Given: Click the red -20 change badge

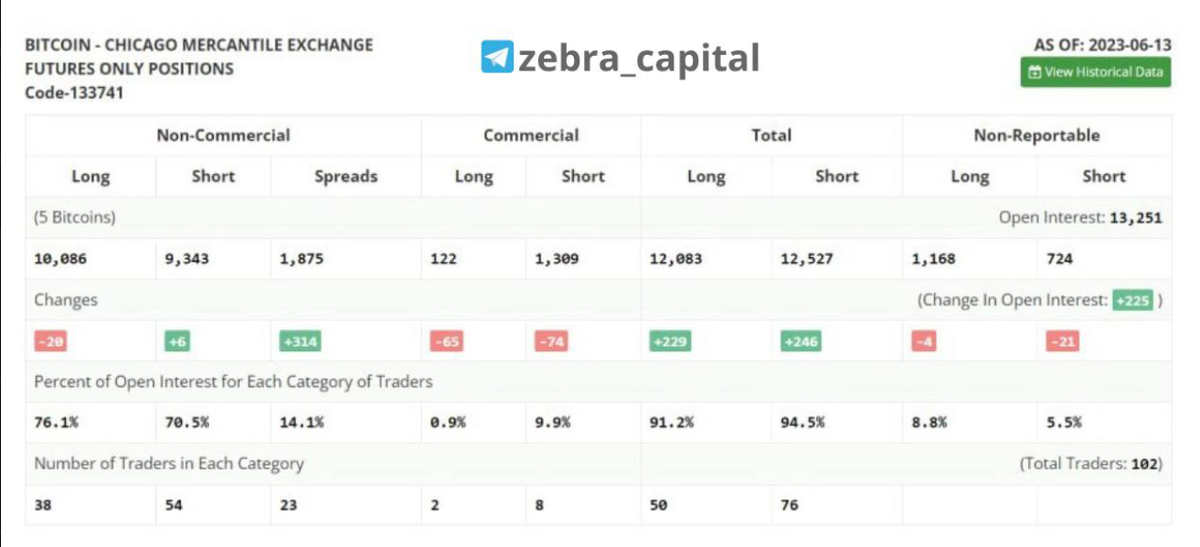Looking at the screenshot, I should click(x=50, y=341).
